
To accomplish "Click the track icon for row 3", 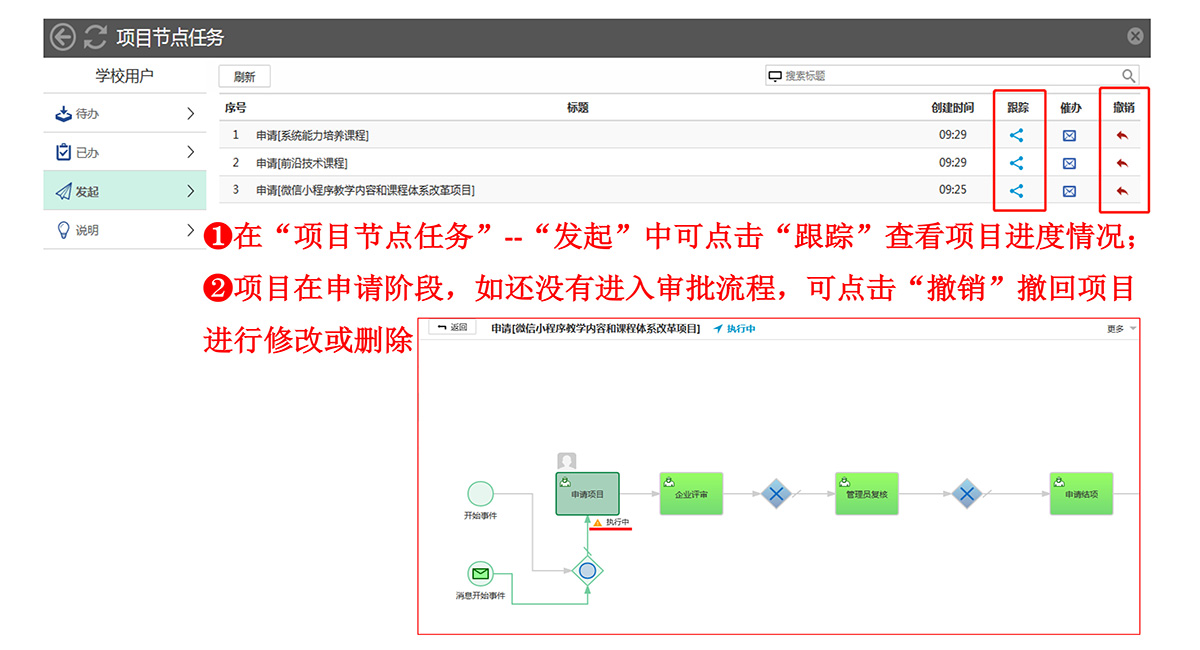I will point(1016,191).
